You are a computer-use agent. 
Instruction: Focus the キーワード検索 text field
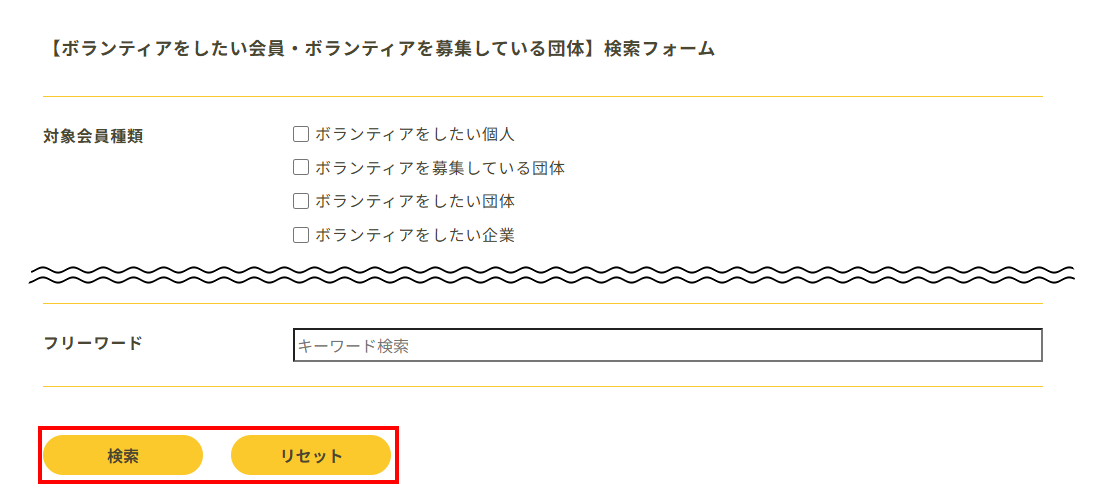[667, 345]
